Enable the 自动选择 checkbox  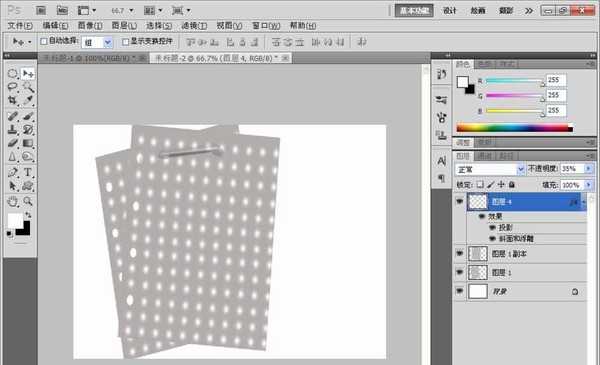44,41
